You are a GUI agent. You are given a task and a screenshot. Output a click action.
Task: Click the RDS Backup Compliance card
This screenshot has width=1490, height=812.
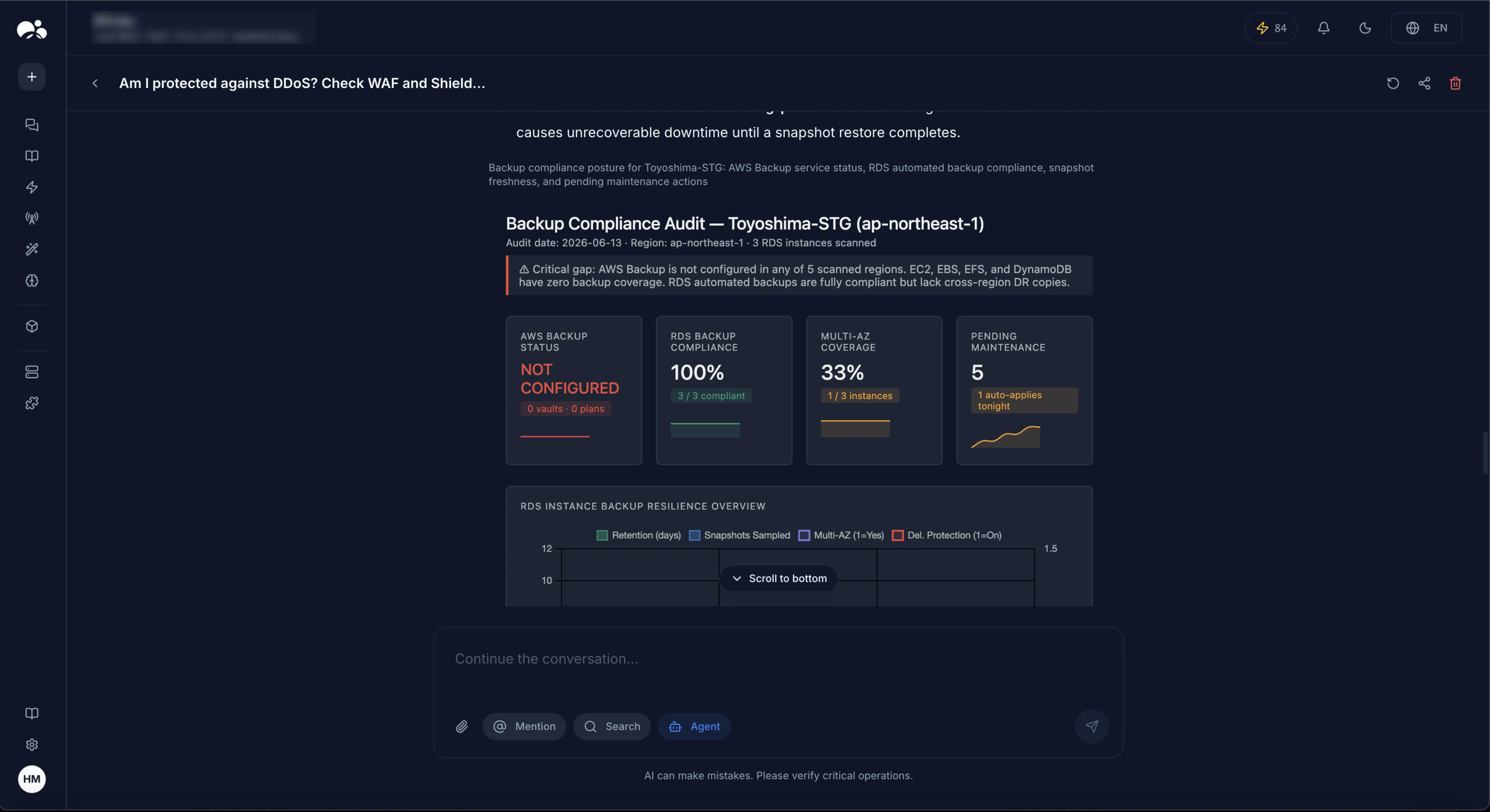(724, 390)
